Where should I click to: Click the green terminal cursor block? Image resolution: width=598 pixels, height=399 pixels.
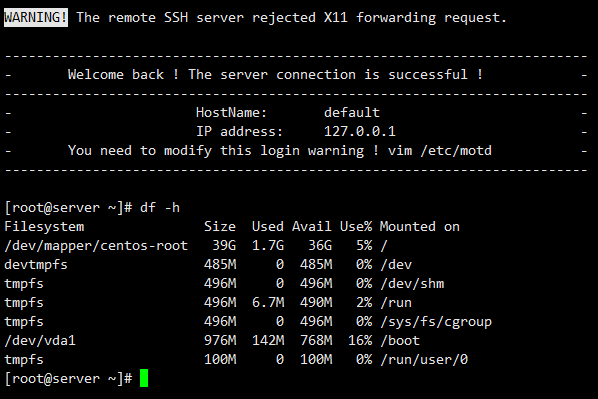pyautogui.click(x=144, y=378)
